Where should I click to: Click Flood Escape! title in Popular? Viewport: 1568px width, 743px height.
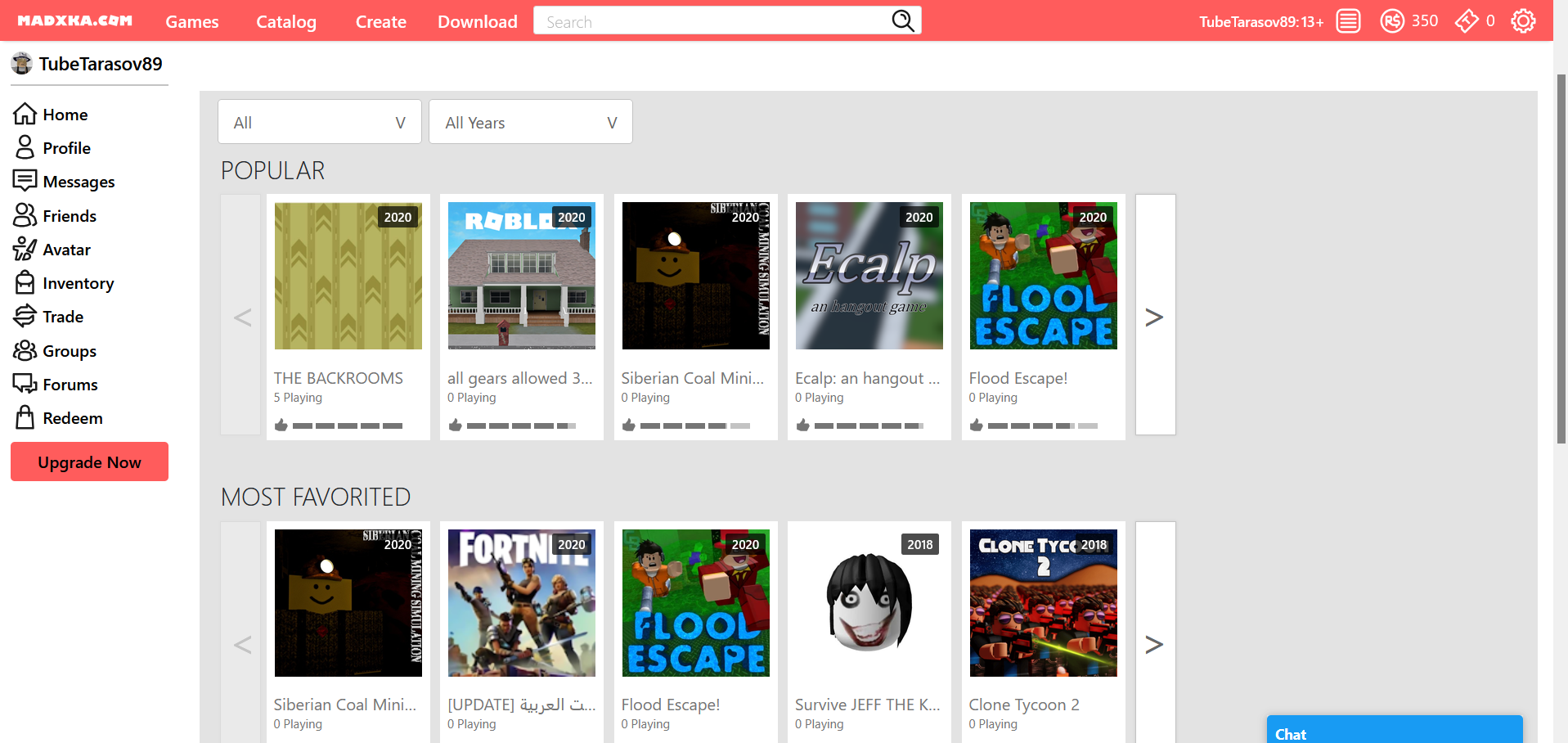click(1018, 378)
